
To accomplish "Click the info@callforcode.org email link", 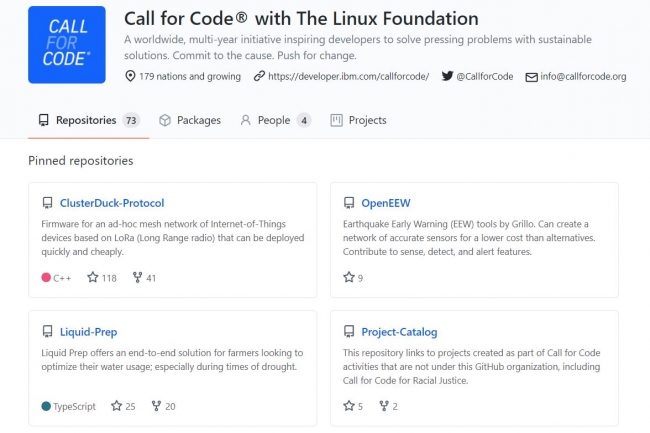I will [583, 76].
